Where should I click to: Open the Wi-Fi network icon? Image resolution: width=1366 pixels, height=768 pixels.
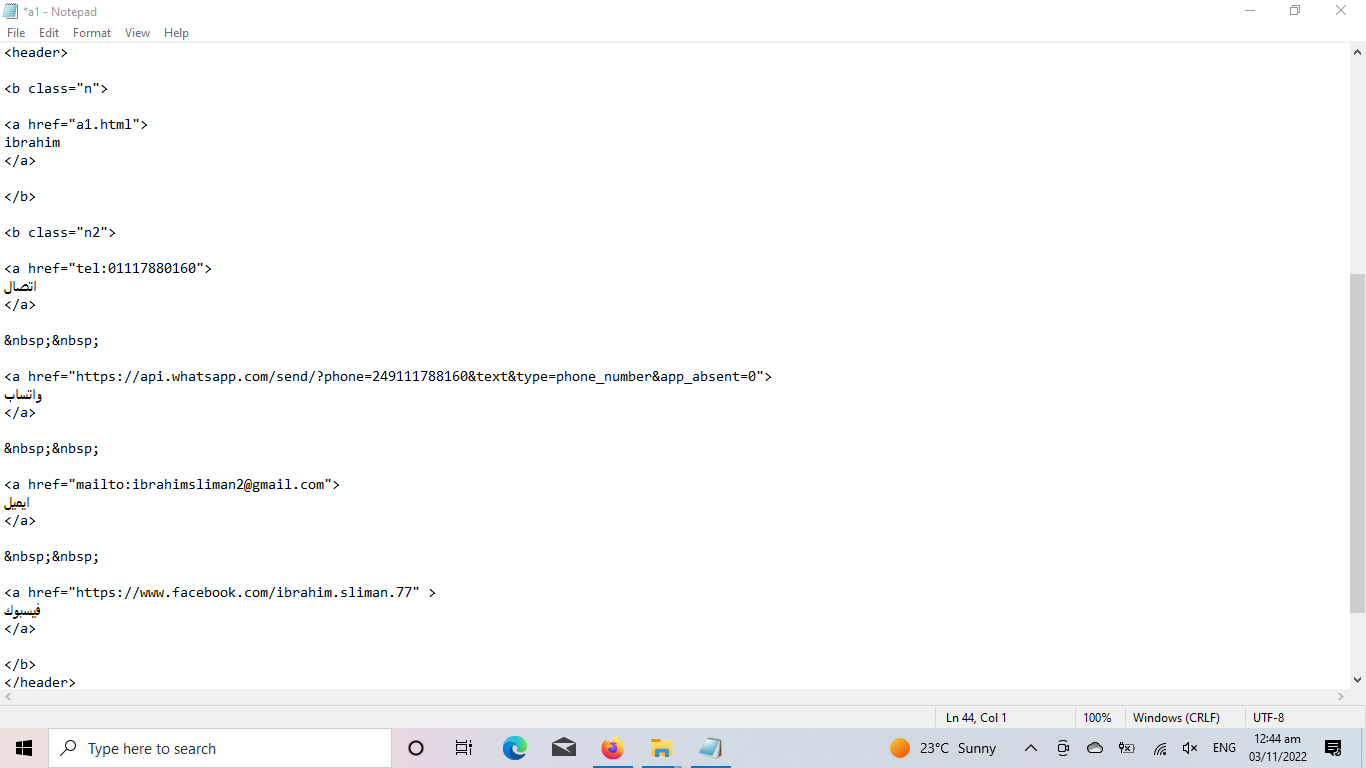point(1160,748)
